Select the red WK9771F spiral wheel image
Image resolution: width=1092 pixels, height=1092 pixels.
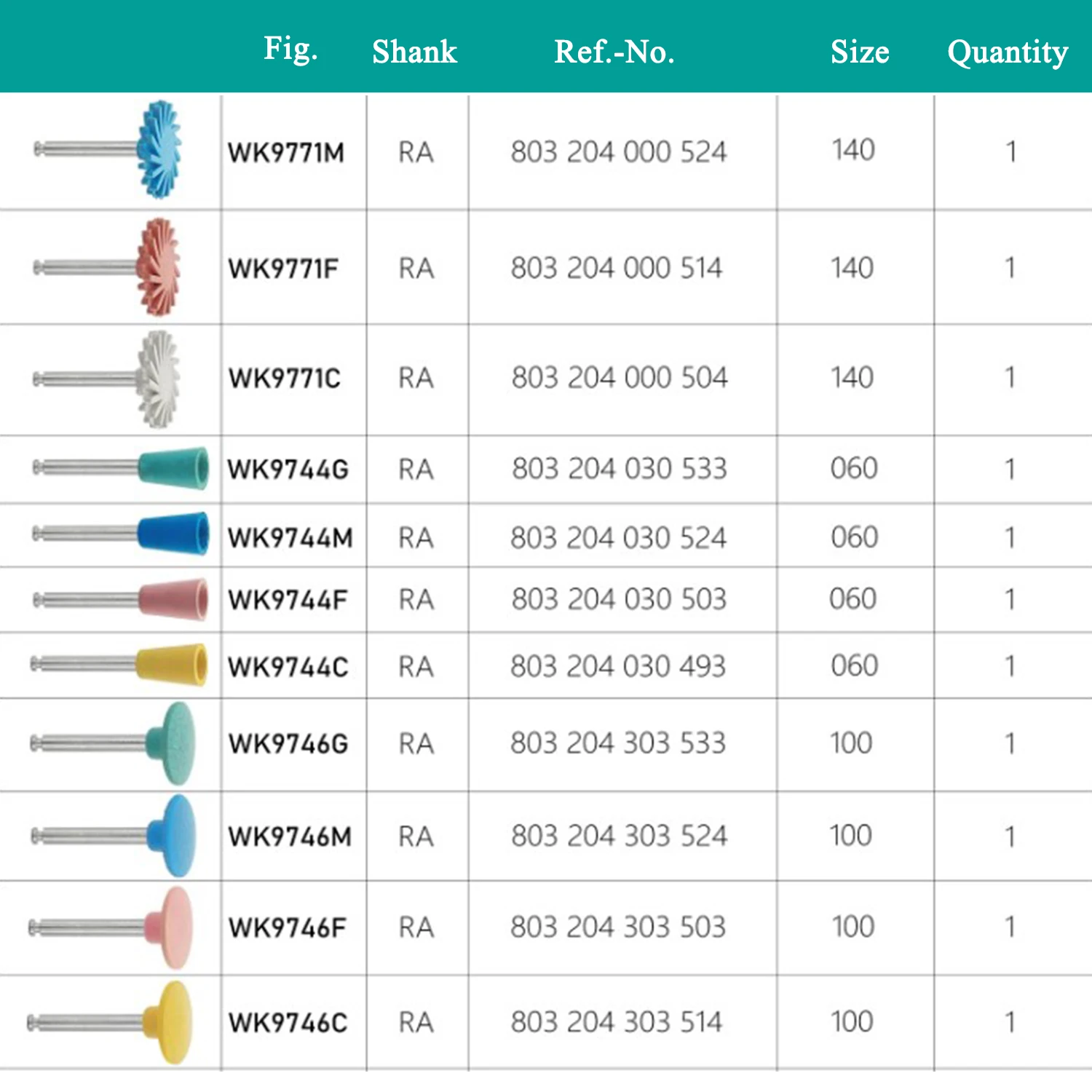pos(158,267)
